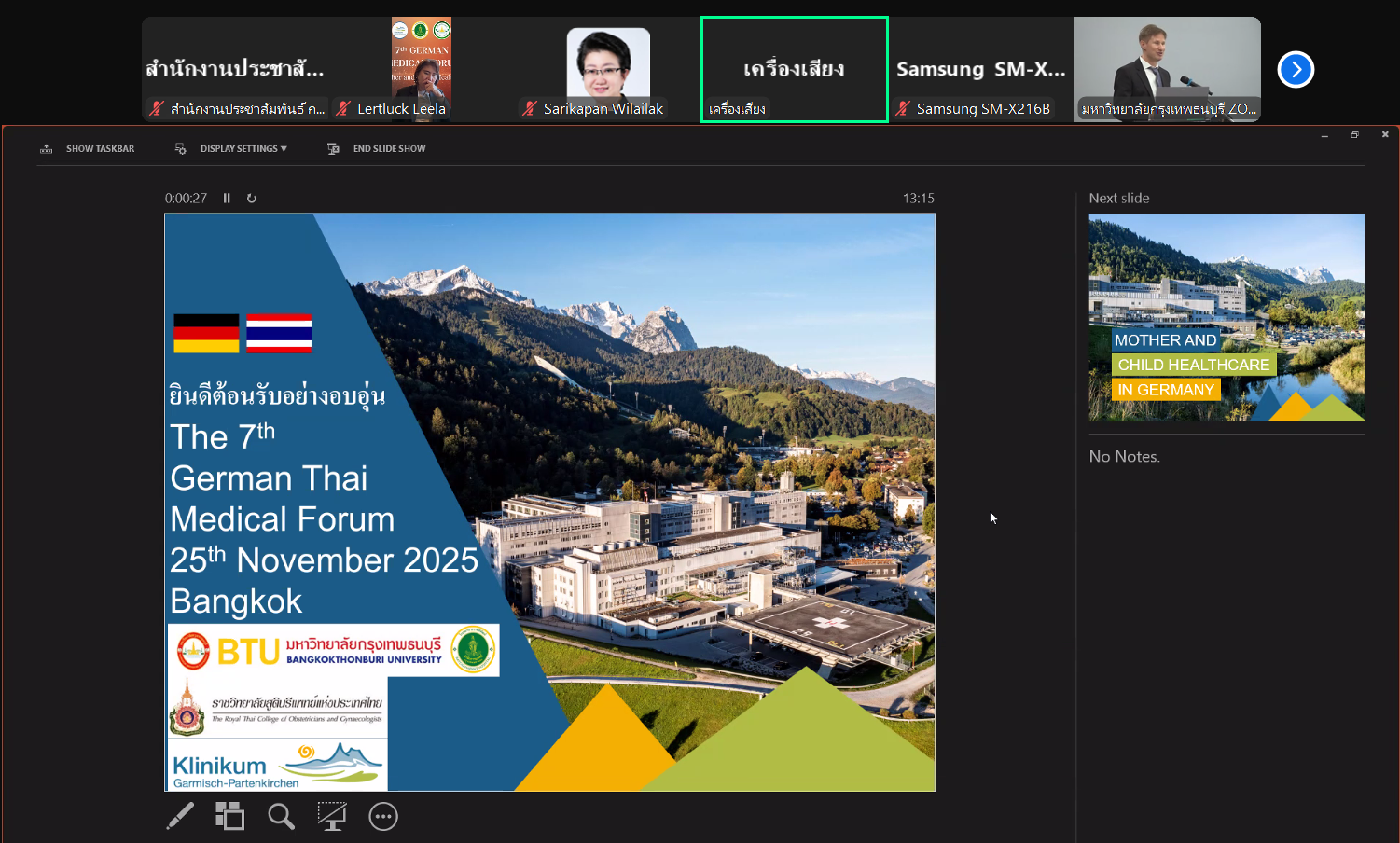
Task: Click End Slide Show
Action: click(x=377, y=149)
